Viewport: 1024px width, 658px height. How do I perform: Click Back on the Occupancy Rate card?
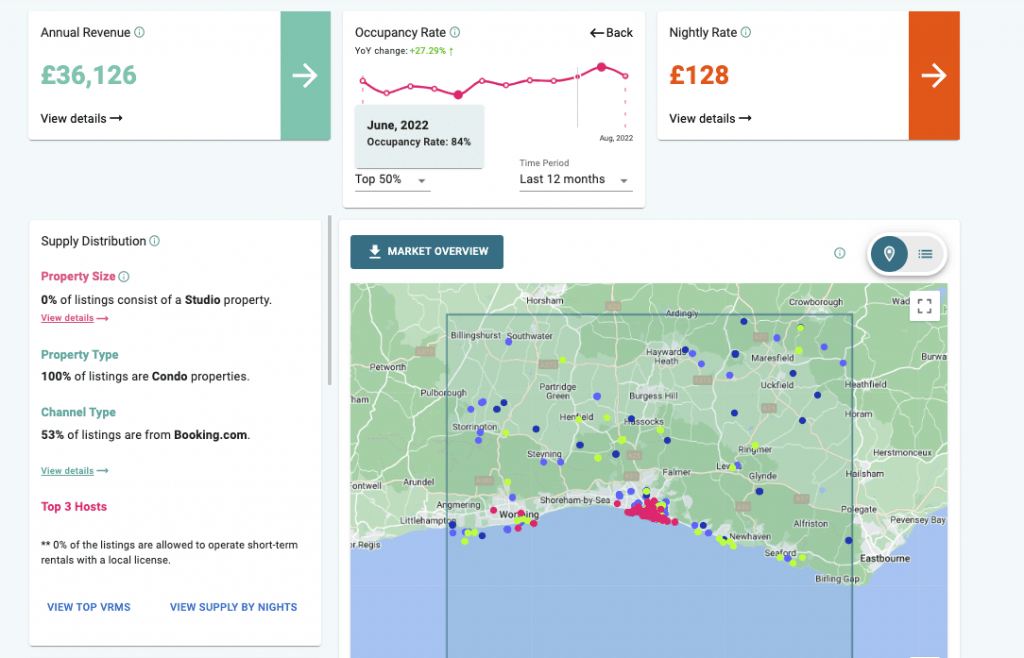(611, 32)
